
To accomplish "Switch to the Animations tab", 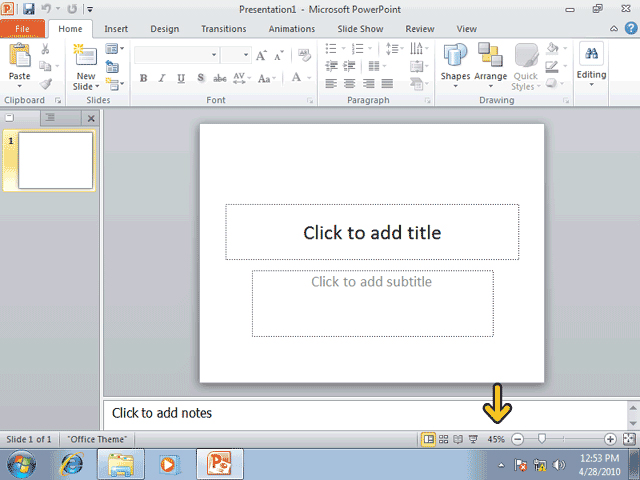I will click(x=292, y=29).
